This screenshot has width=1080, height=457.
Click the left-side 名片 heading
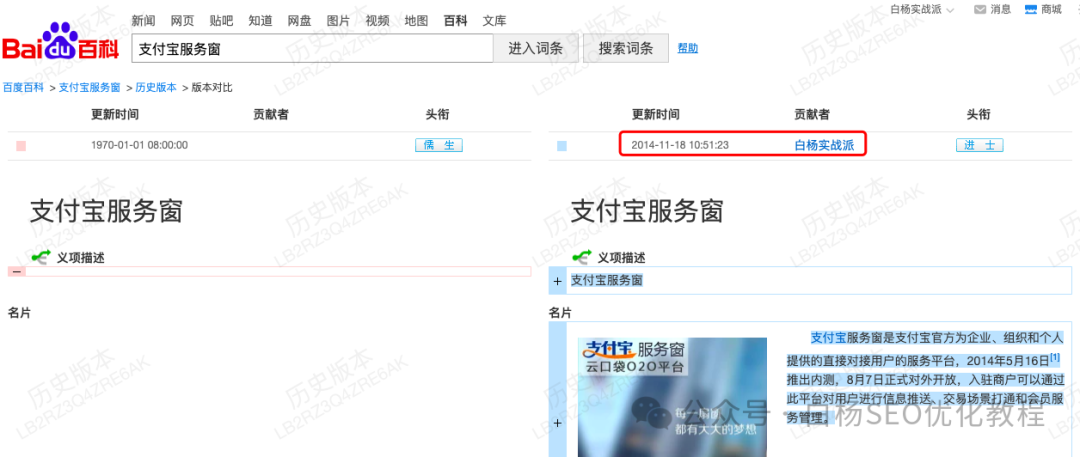click(x=19, y=313)
